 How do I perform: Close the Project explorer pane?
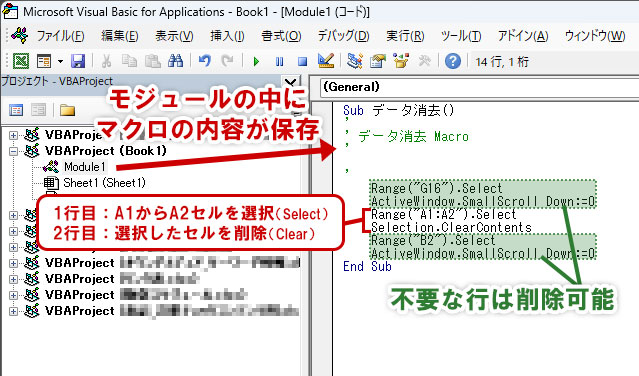coord(291,82)
